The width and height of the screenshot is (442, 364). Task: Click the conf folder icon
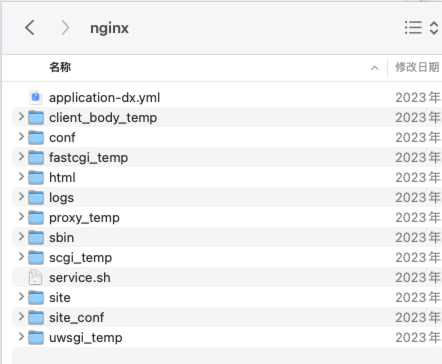36,137
